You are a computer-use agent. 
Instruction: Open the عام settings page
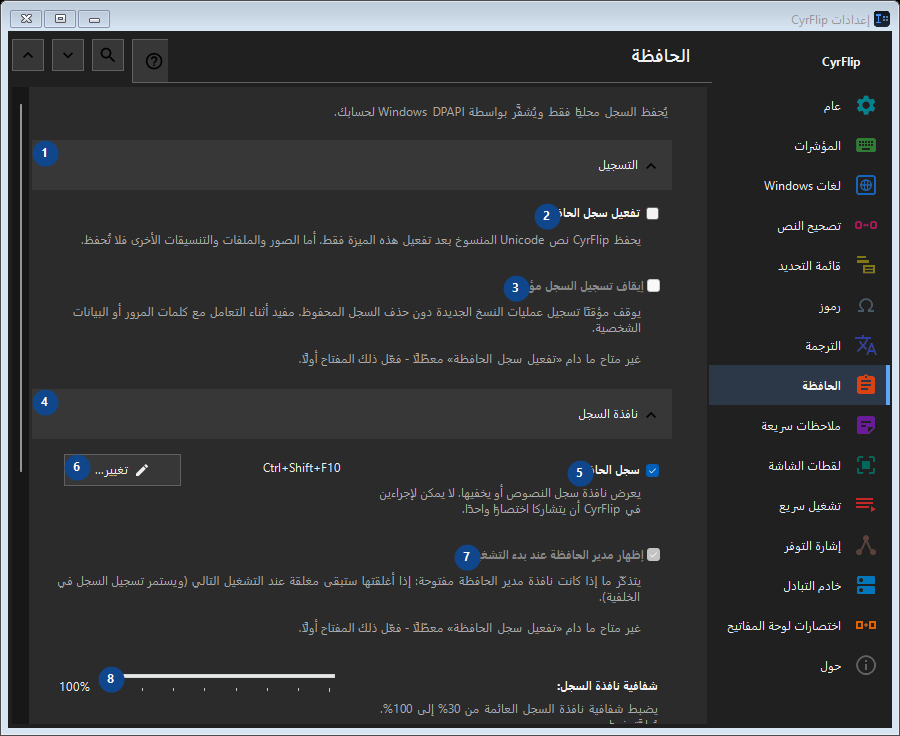(799, 106)
